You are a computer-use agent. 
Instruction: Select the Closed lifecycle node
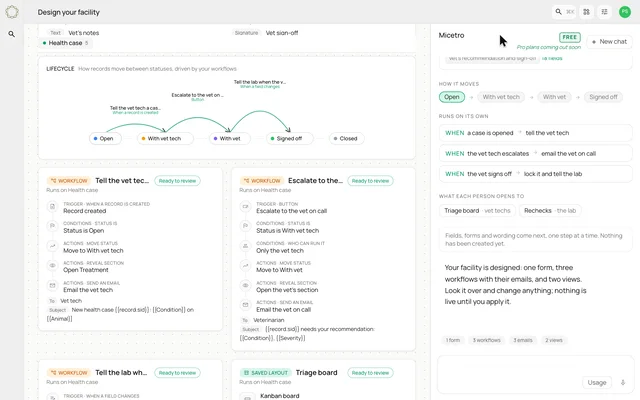coord(347,138)
